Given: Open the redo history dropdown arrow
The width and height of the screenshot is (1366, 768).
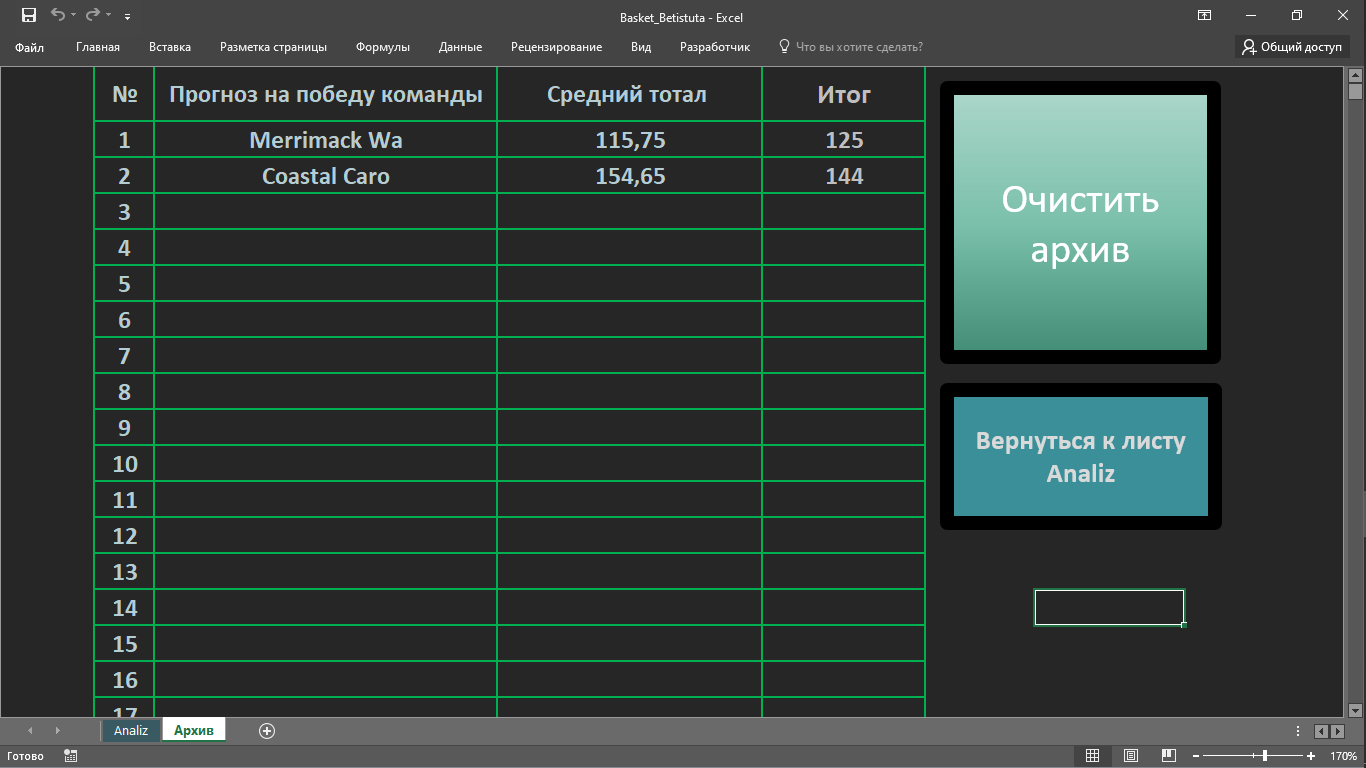Looking at the screenshot, I should [108, 16].
